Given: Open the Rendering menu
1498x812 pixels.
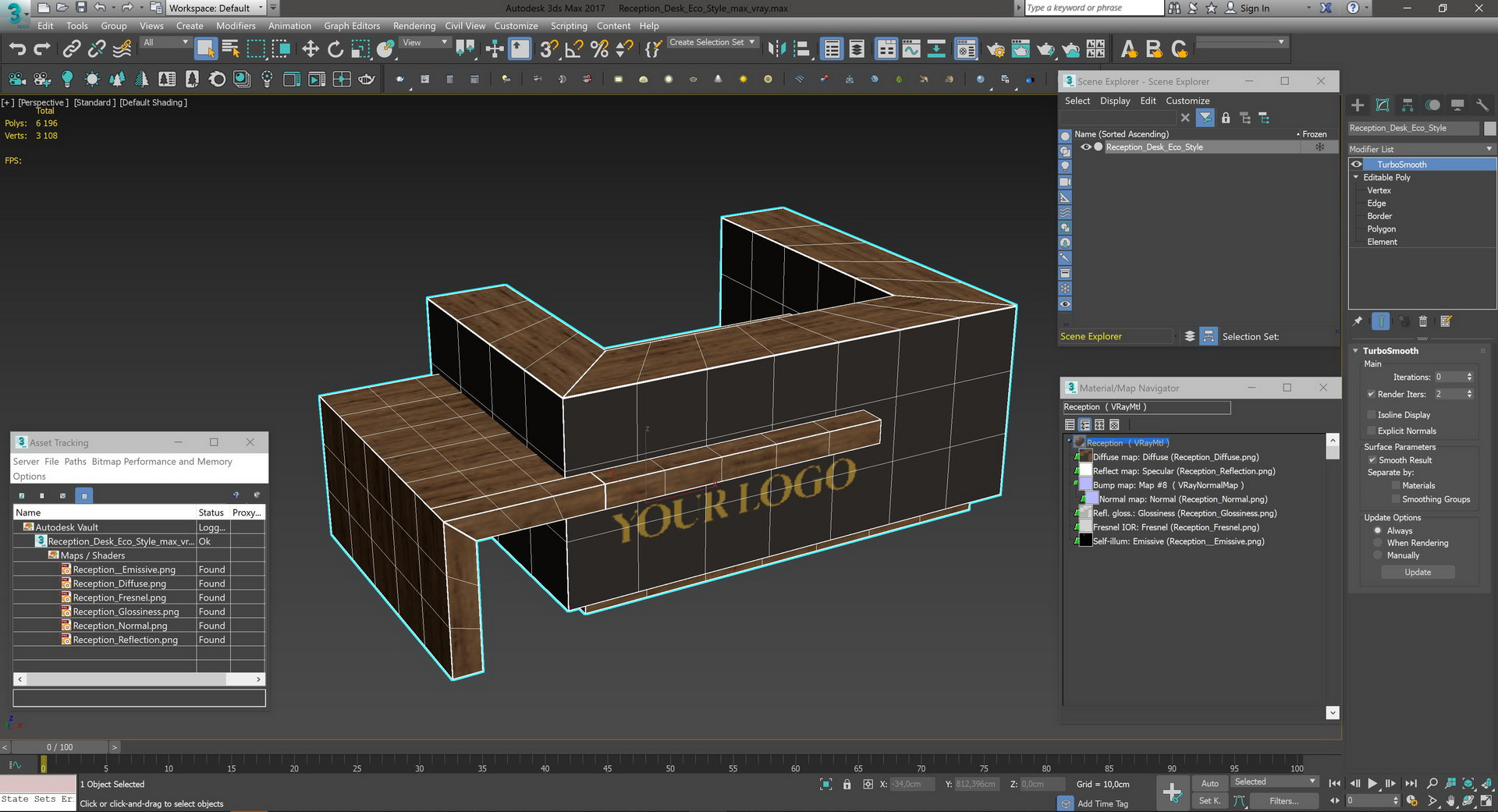Looking at the screenshot, I should pyautogui.click(x=414, y=26).
